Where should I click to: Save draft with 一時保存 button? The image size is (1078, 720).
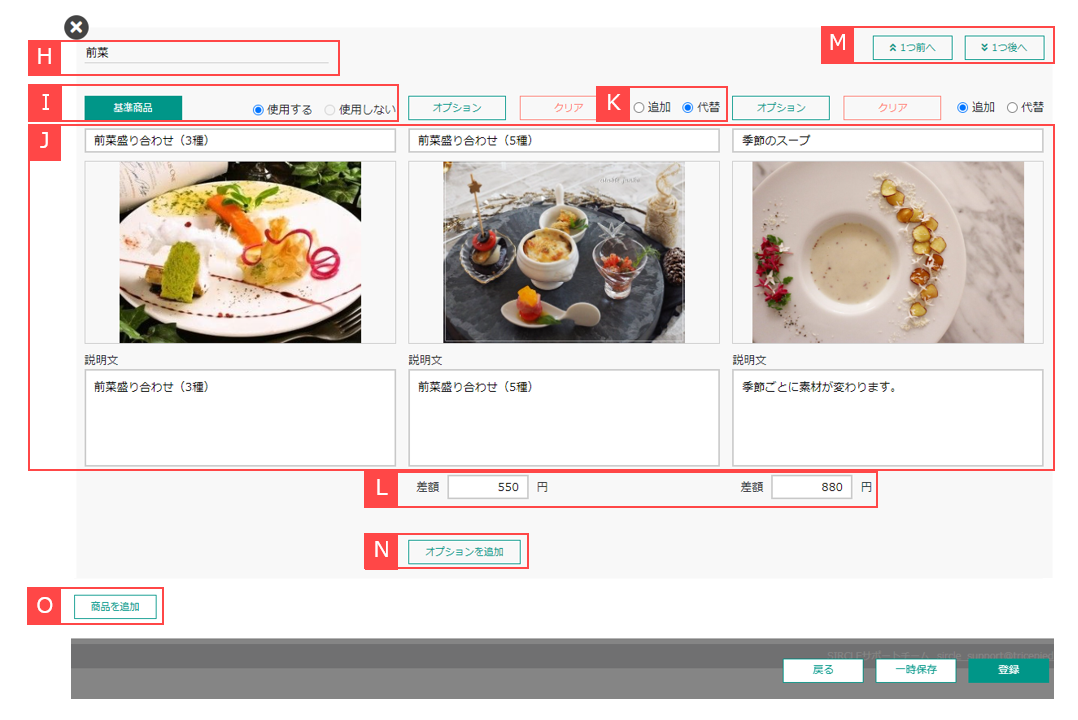pyautogui.click(x=915, y=670)
